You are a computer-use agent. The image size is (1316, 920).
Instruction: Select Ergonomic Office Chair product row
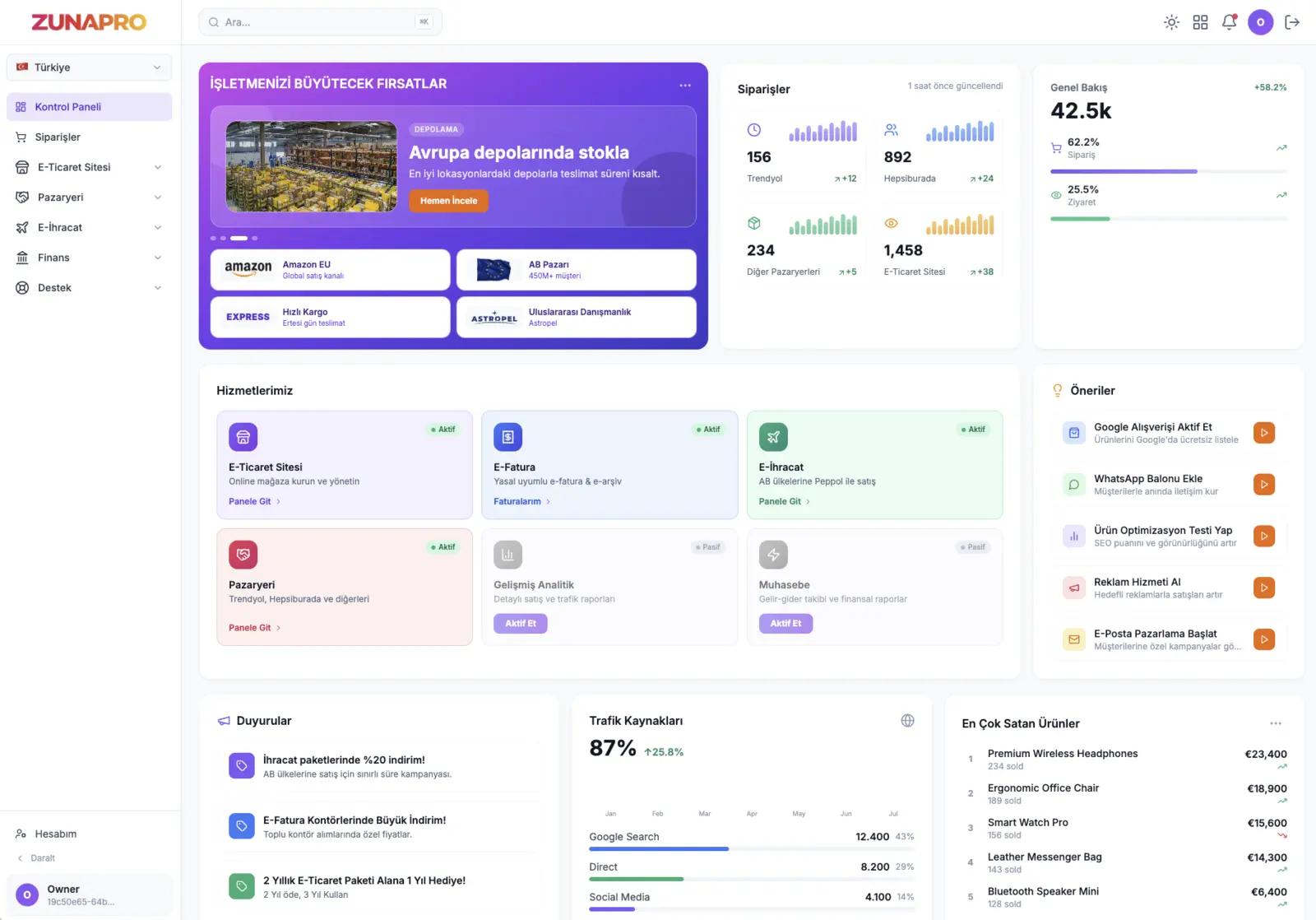[x=1124, y=794]
